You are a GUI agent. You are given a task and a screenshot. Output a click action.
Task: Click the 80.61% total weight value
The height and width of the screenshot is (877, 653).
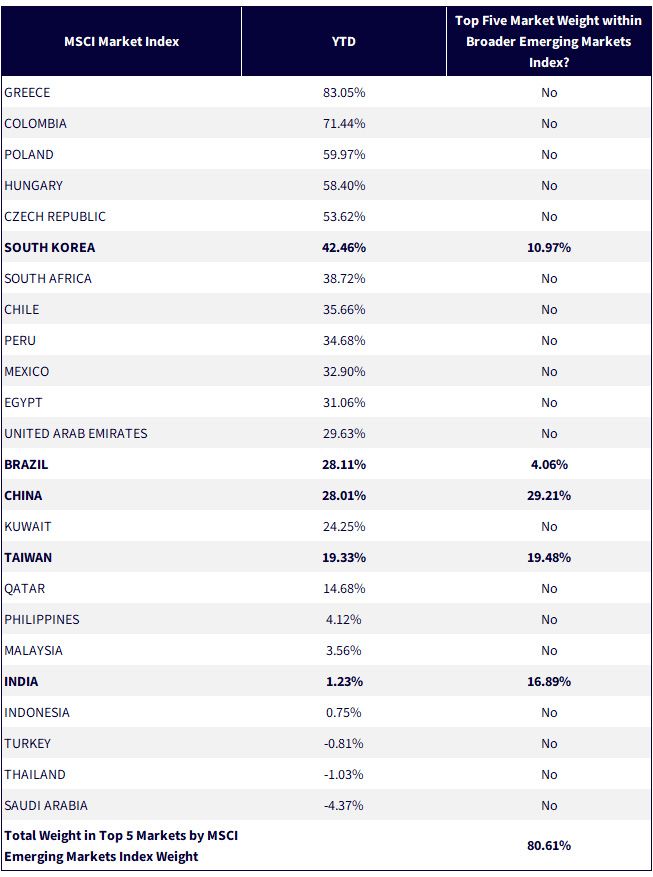coord(549,845)
